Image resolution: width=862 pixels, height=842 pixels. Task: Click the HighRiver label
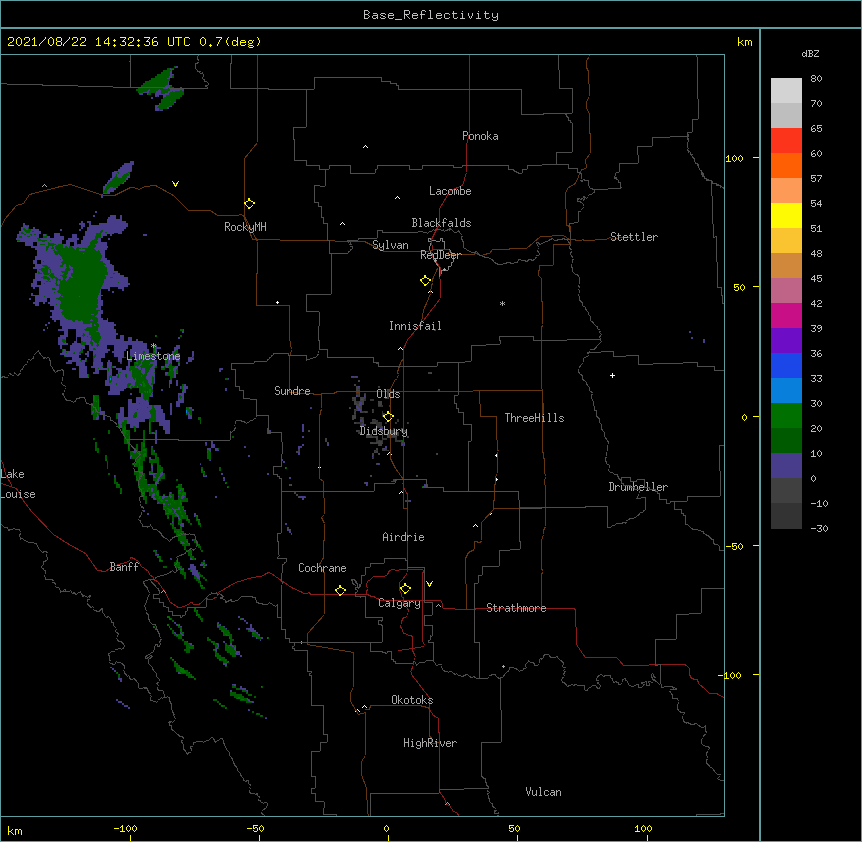(x=430, y=743)
